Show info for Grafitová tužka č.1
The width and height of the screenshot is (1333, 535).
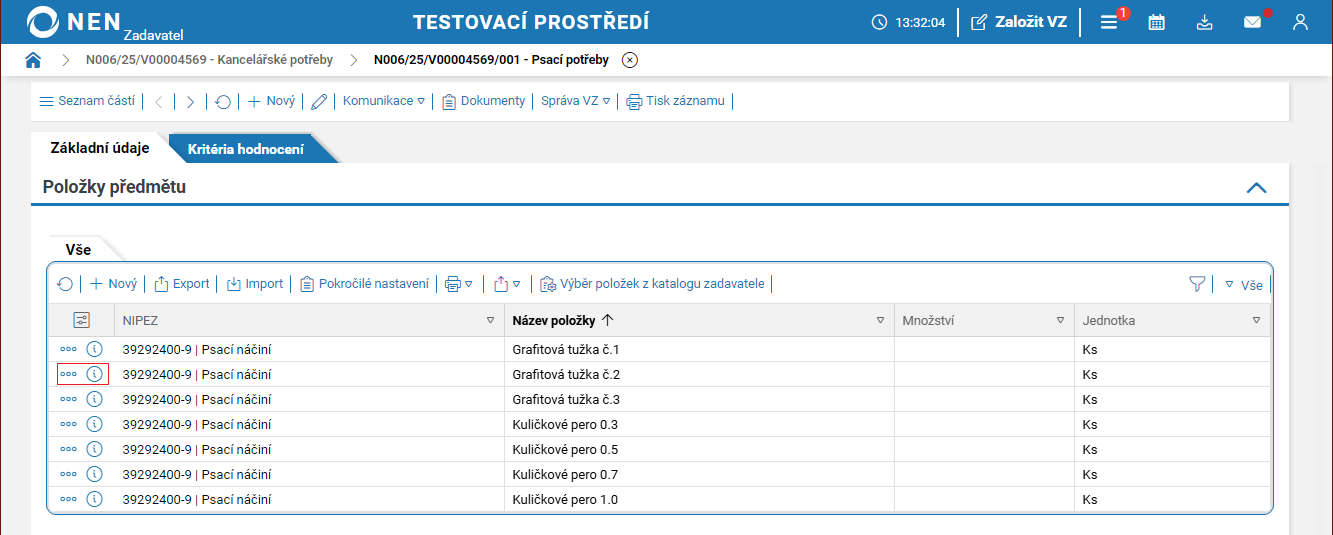(x=95, y=350)
